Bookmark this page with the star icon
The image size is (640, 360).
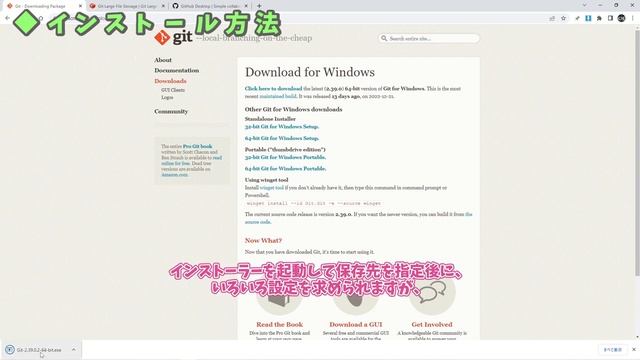click(x=563, y=18)
